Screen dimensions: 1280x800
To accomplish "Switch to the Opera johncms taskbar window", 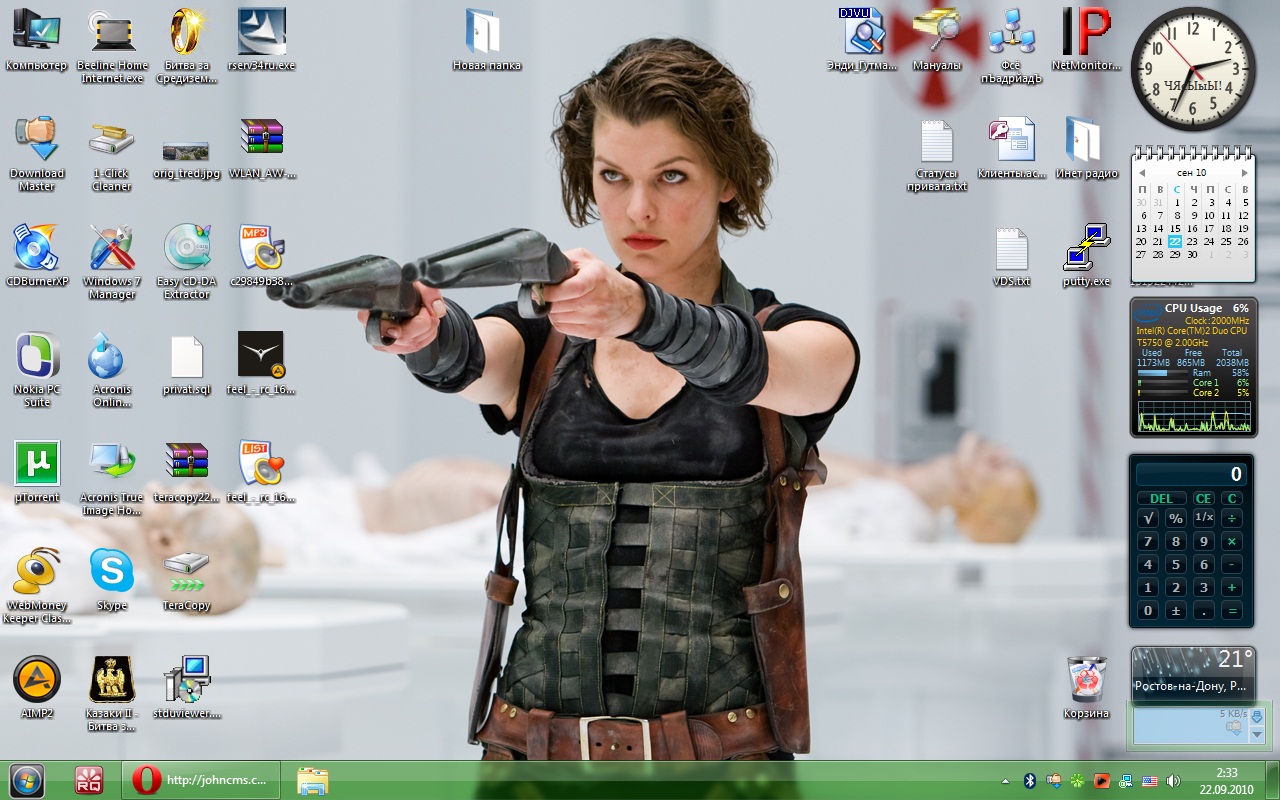I will [x=201, y=780].
